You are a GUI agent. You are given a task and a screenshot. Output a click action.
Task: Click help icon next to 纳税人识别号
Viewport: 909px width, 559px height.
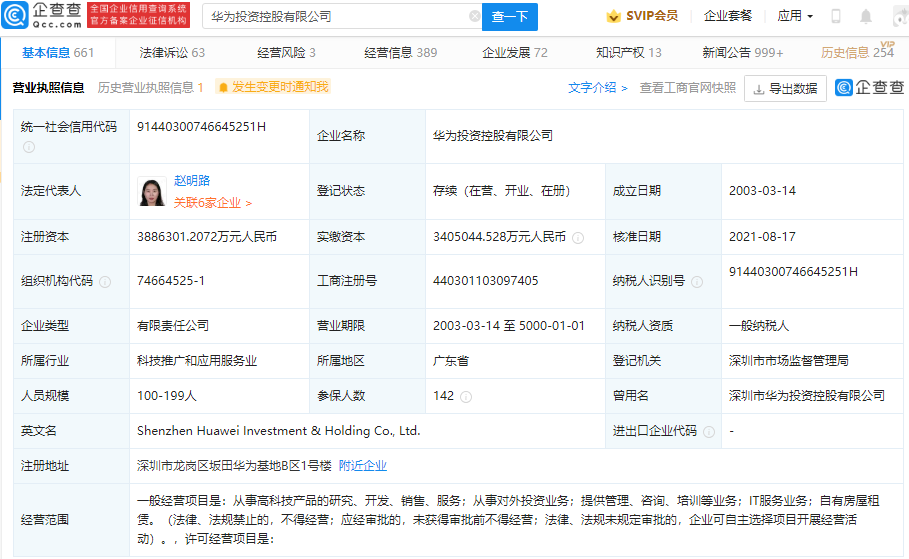697,282
